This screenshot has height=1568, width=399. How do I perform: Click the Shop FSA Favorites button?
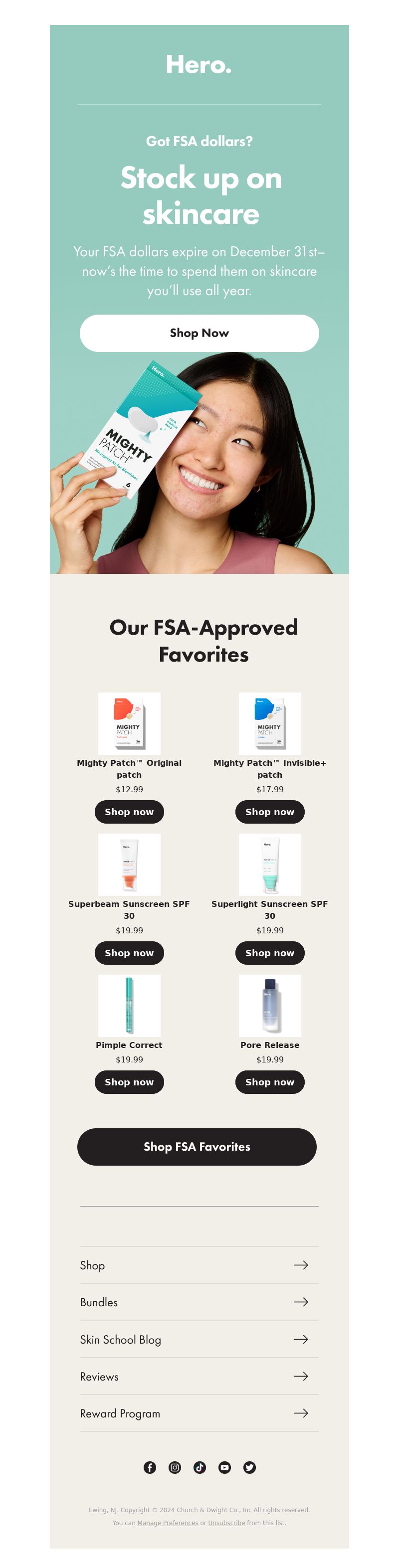(x=197, y=1147)
